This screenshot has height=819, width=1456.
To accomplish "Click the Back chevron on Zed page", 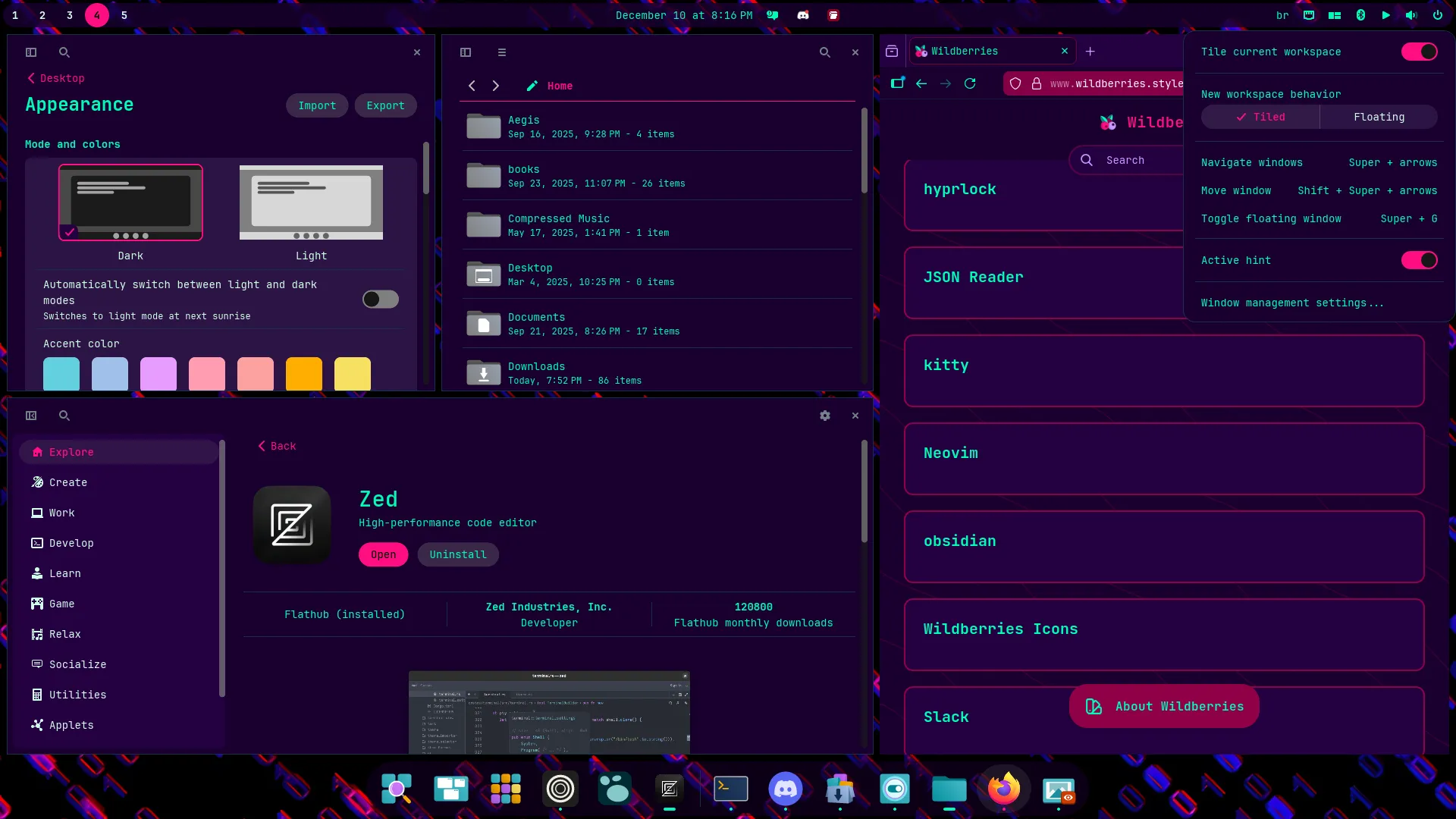I will 262,446.
